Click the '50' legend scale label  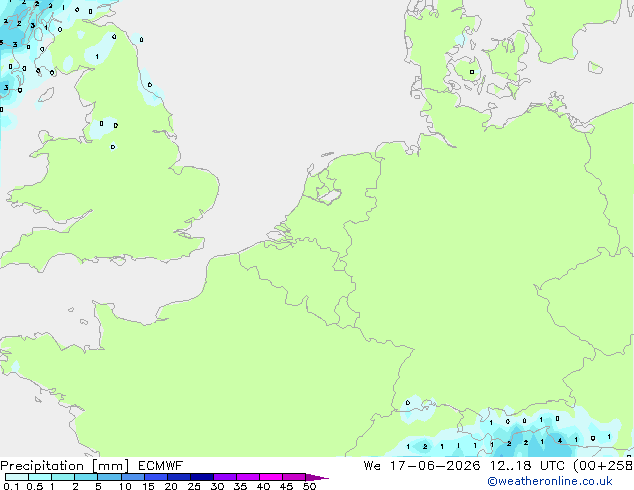tap(309, 486)
